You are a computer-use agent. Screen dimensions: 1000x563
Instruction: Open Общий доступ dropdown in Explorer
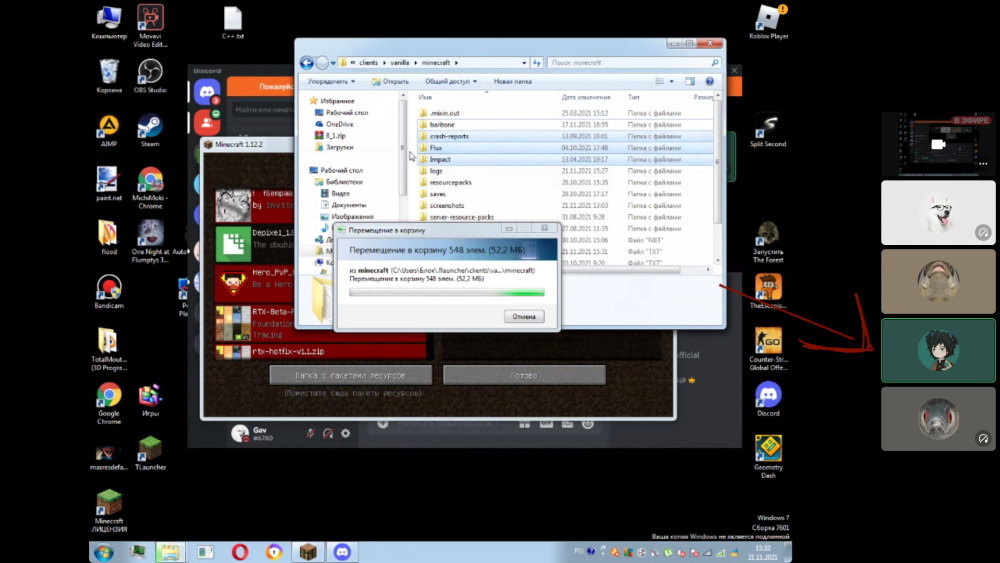450,82
